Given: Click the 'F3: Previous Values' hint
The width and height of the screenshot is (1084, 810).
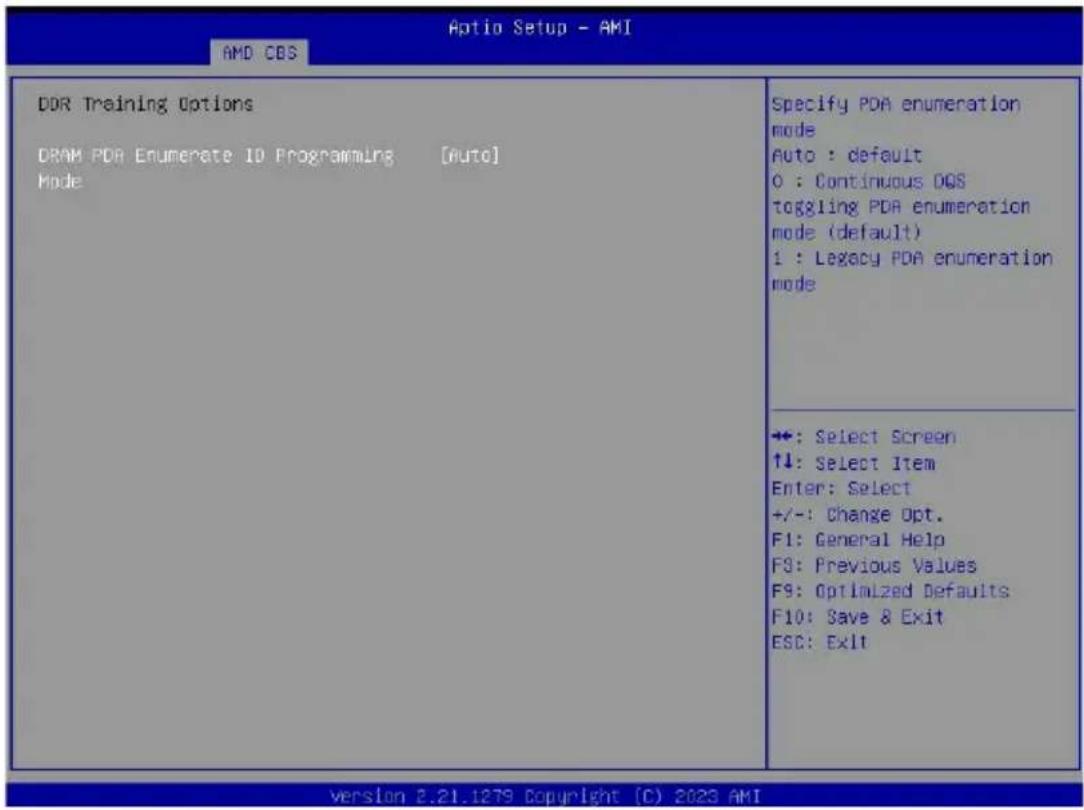Looking at the screenshot, I should click(x=874, y=566).
